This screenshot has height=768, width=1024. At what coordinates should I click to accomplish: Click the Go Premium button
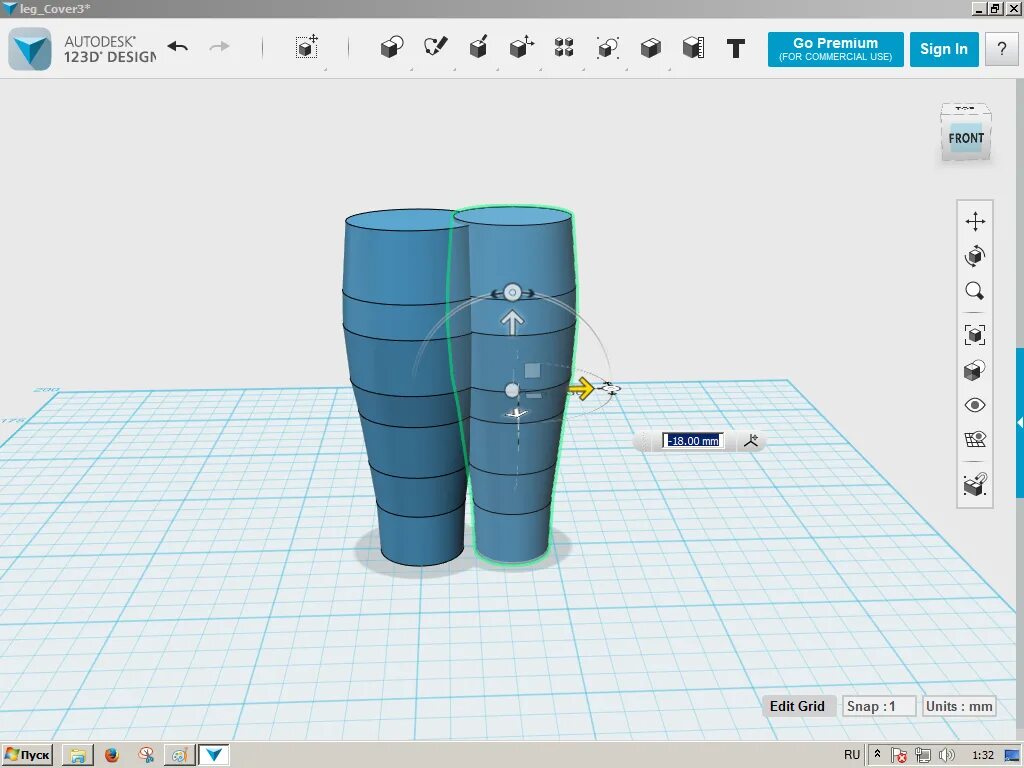tap(835, 49)
